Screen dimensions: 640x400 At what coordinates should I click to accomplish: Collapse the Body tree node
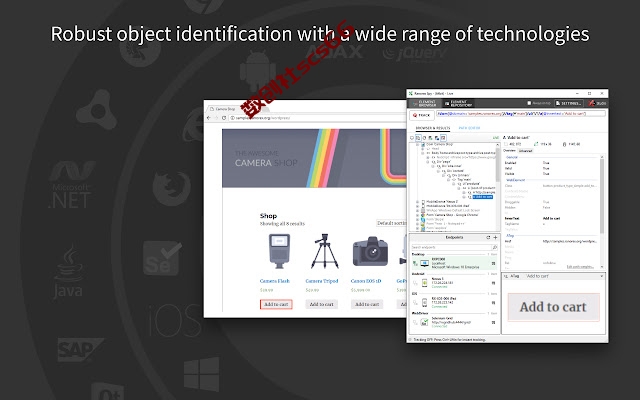click(423, 153)
